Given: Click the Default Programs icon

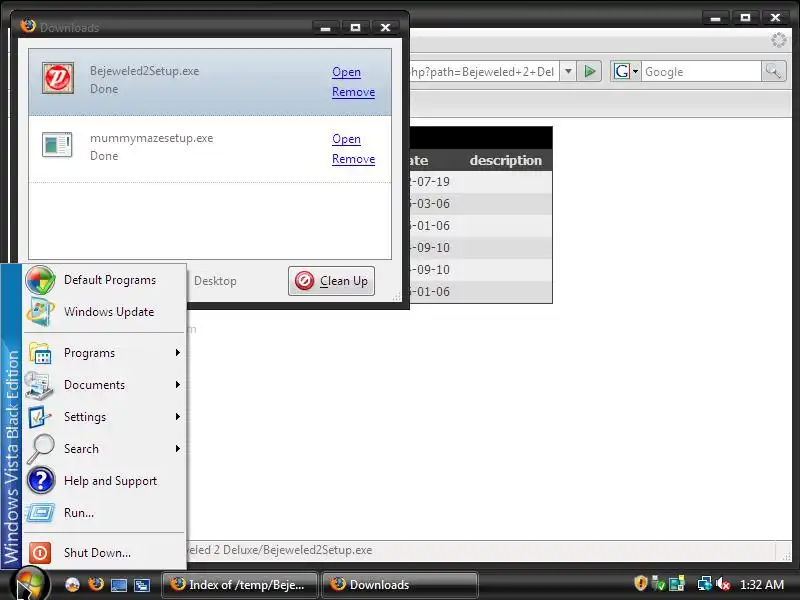Looking at the screenshot, I should click(40, 280).
